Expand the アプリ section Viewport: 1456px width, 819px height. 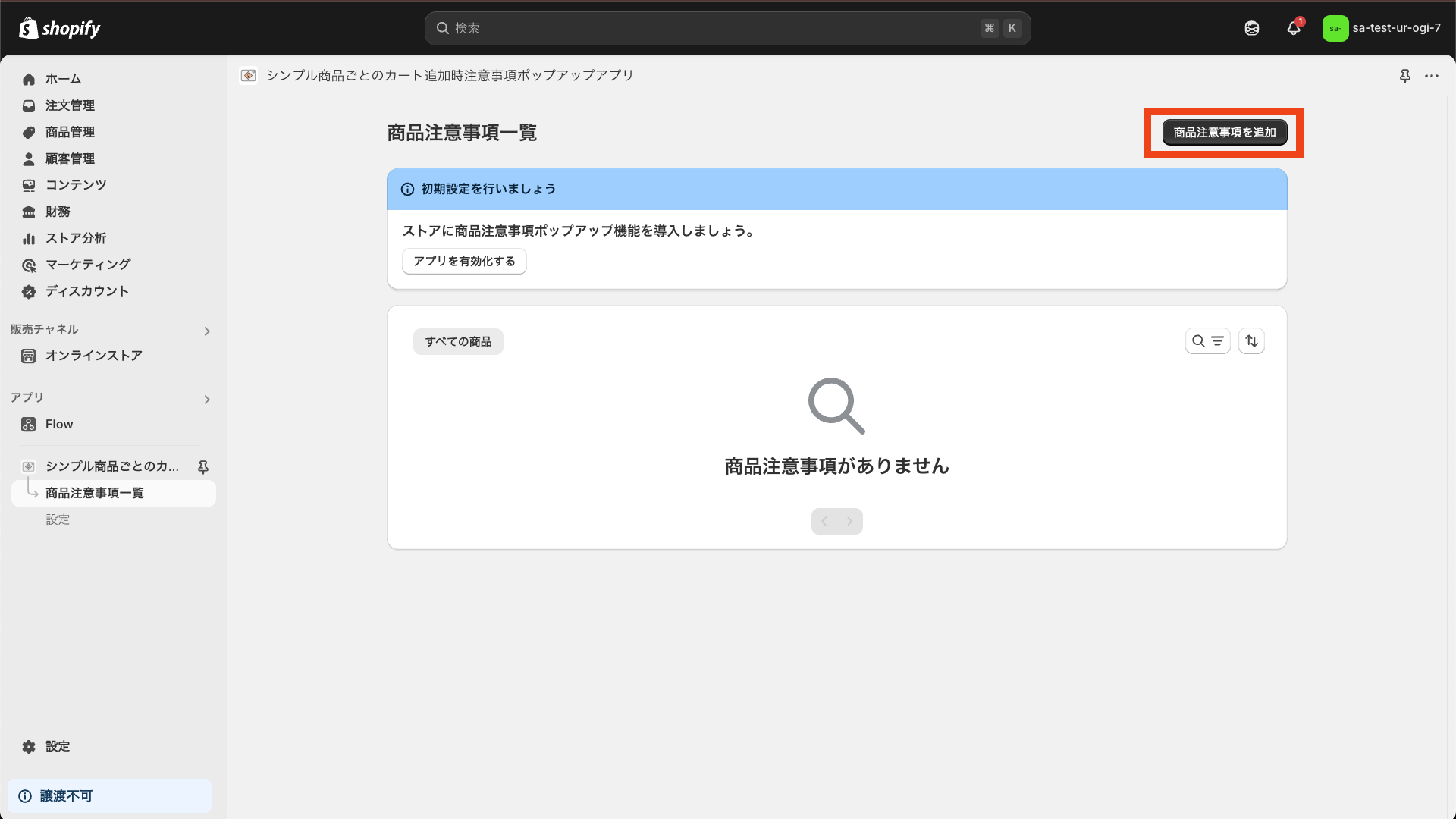pyautogui.click(x=206, y=399)
